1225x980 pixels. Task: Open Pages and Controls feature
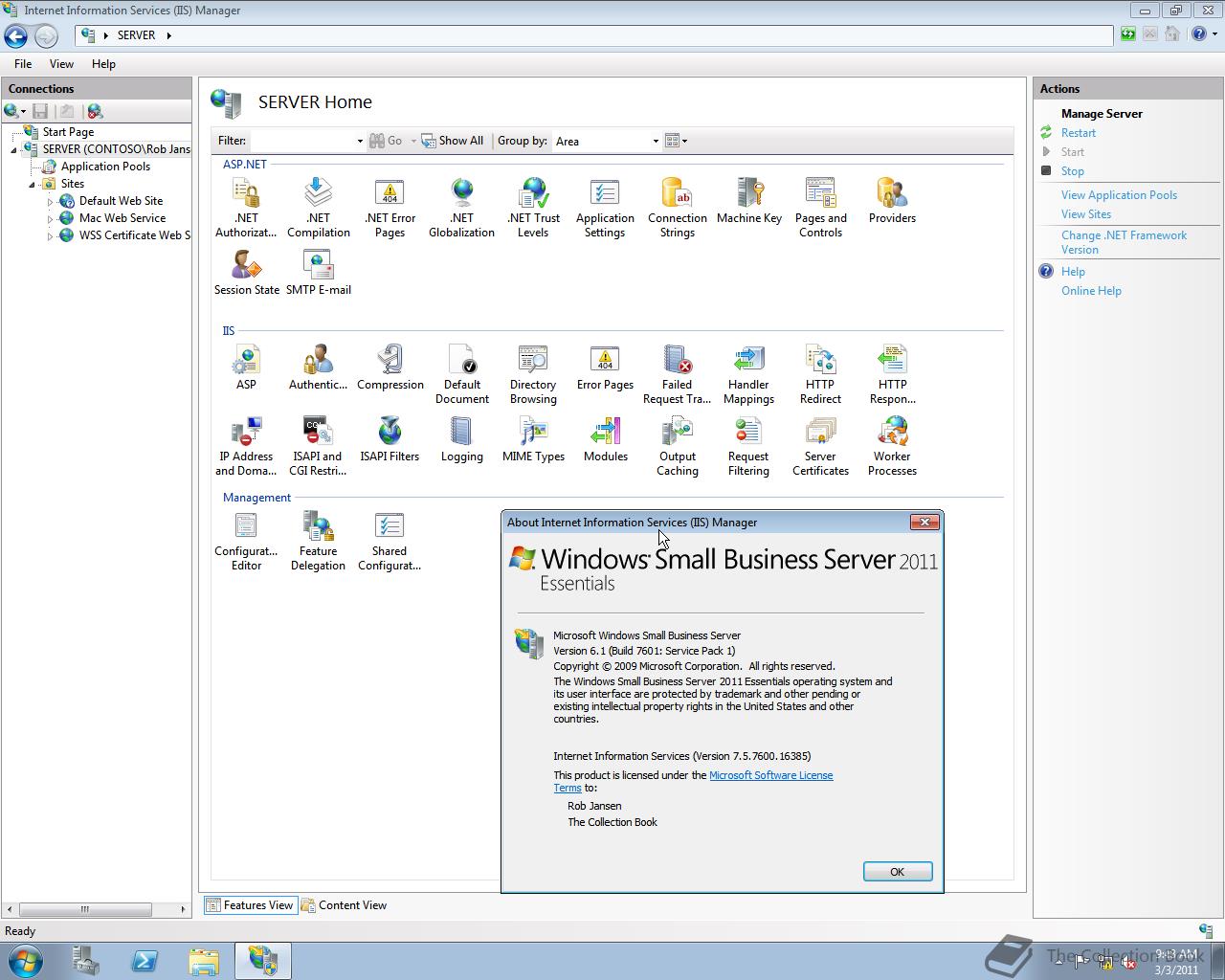click(x=820, y=208)
